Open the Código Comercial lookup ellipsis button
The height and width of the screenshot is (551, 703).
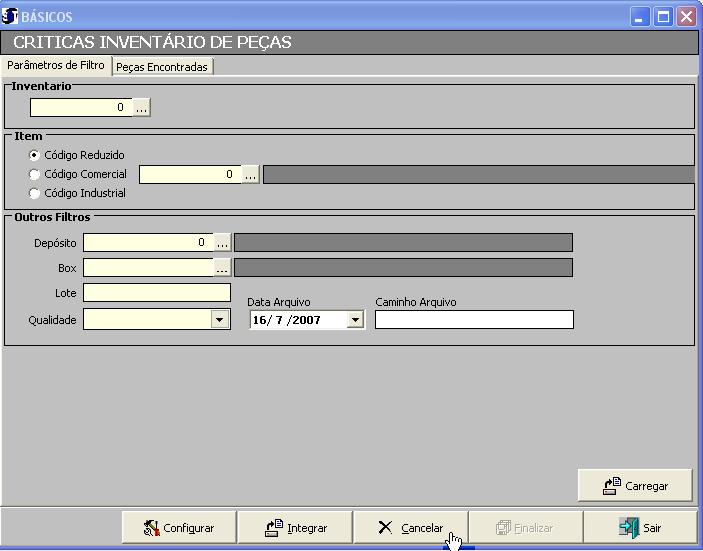250,174
